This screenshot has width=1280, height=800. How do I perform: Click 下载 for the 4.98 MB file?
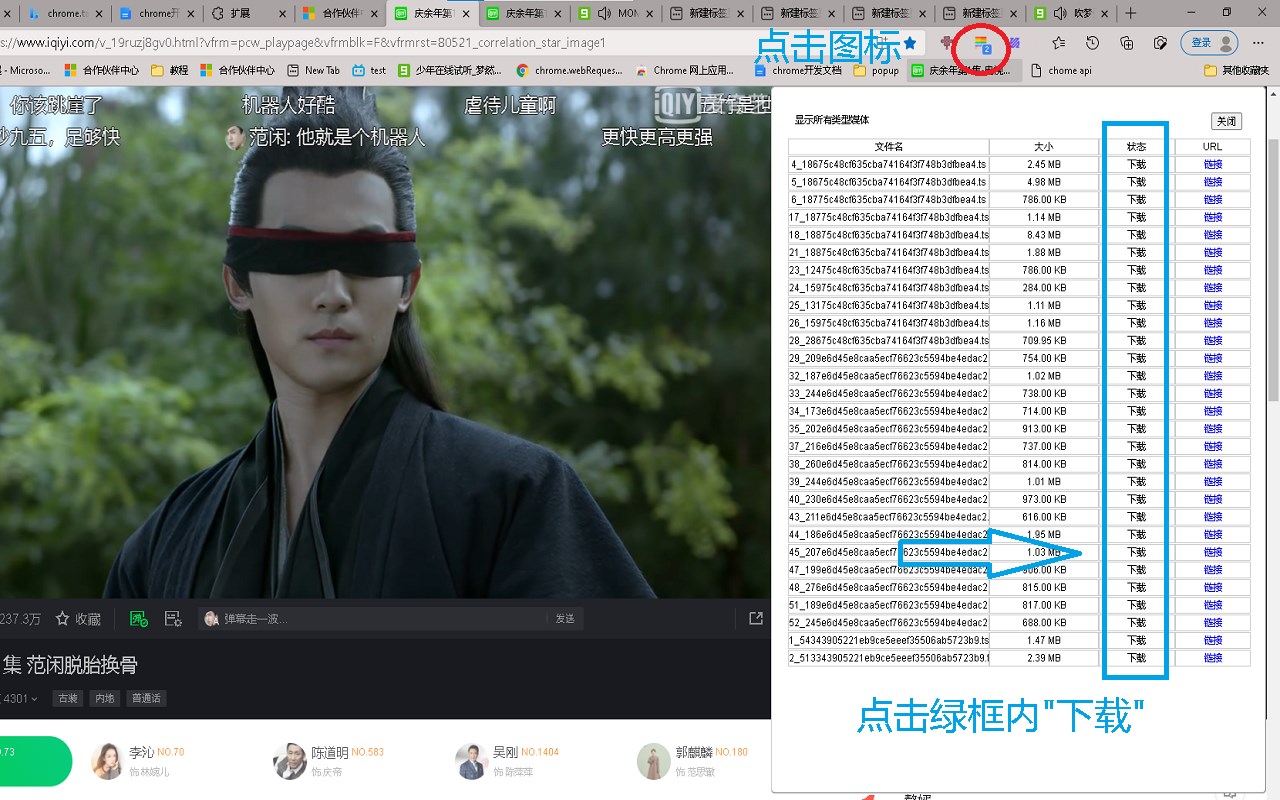click(1137, 182)
